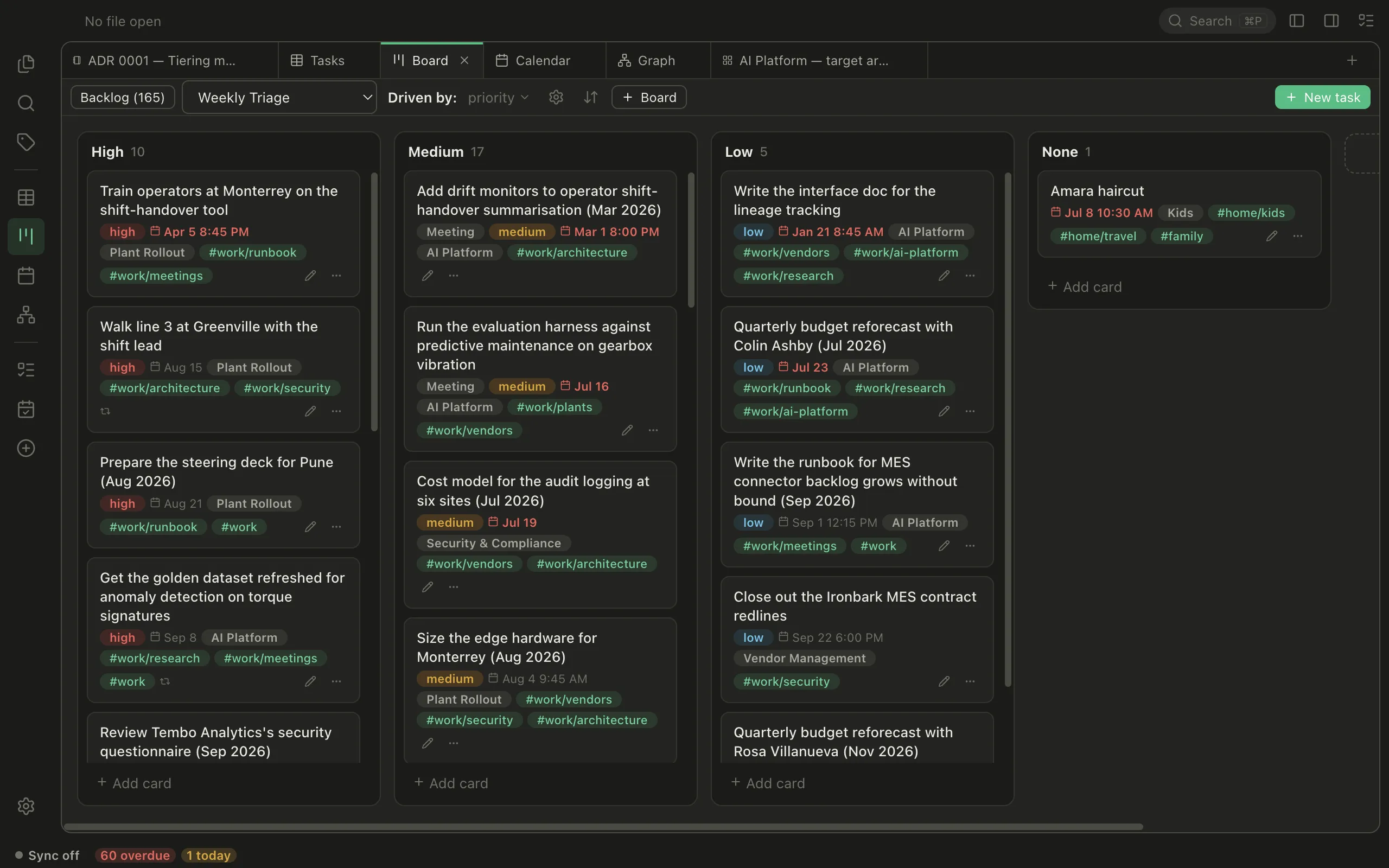The width and height of the screenshot is (1389, 868).
Task: Edit the Close out Ironbark MES card
Action: tap(944, 681)
